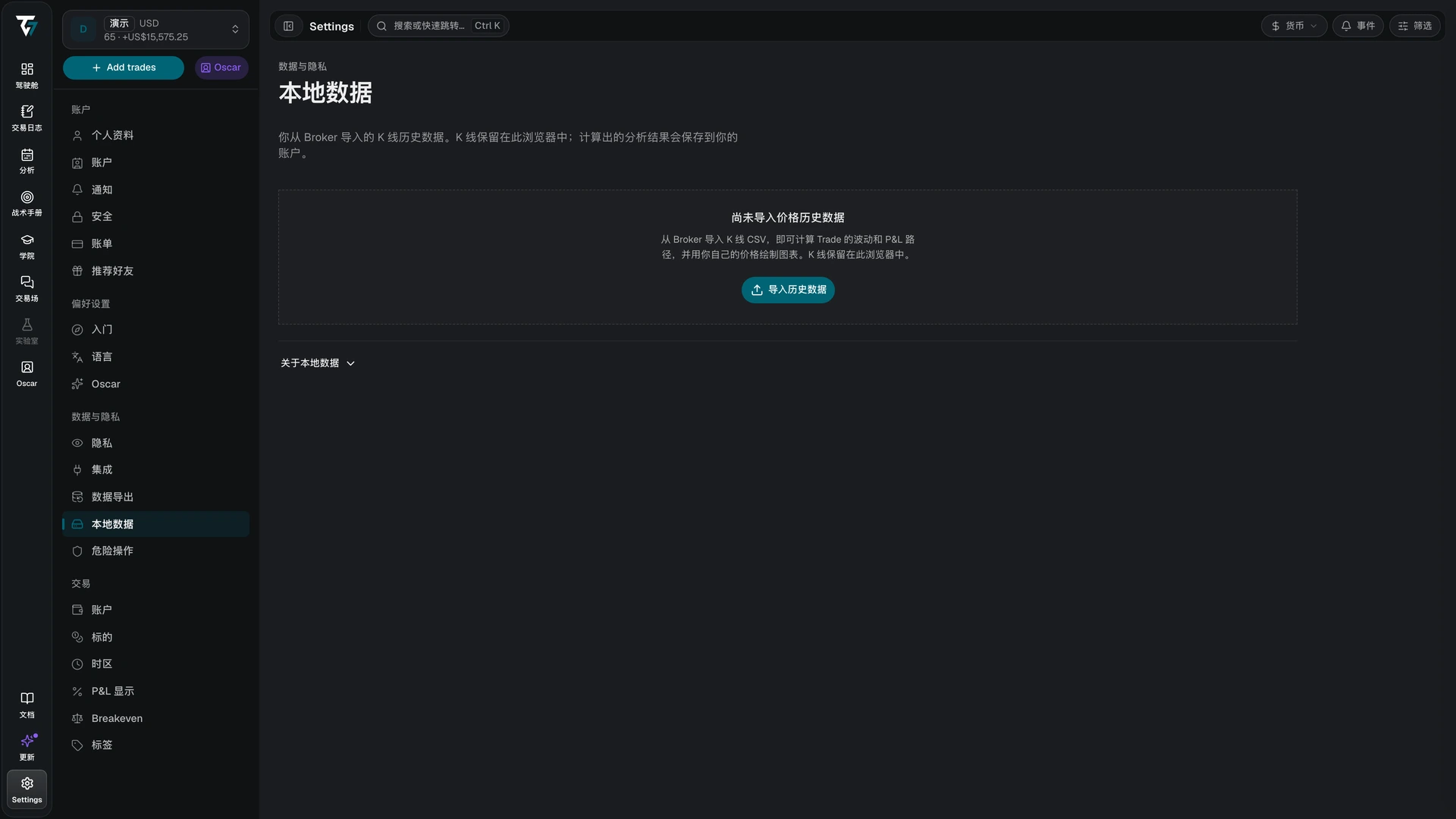Click the purple Oscar button
This screenshot has width=1456, height=819.
(x=221, y=67)
